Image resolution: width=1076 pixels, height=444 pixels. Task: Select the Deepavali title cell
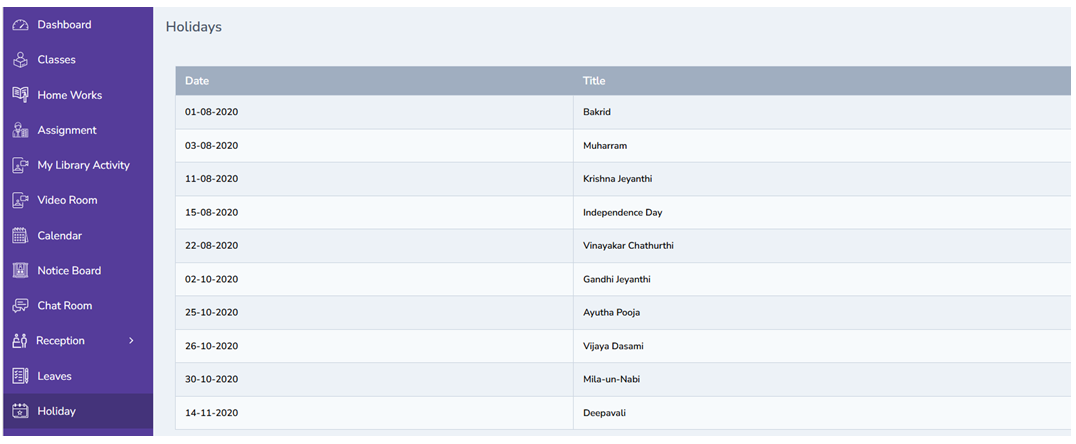tap(605, 413)
